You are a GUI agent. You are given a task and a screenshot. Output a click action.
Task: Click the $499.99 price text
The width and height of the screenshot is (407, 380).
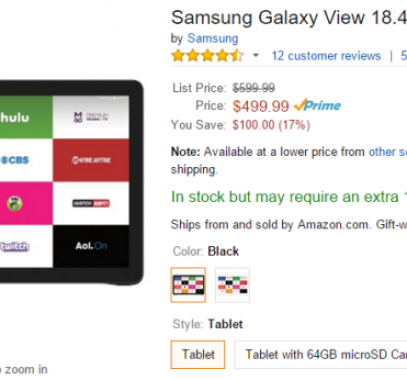[261, 106]
